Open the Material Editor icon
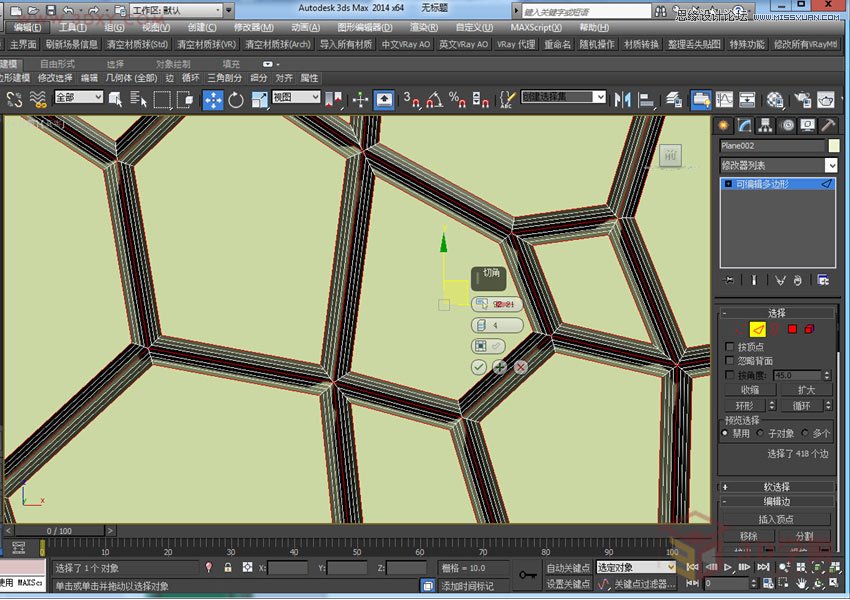Viewport: 850px width, 600px height. tap(775, 100)
